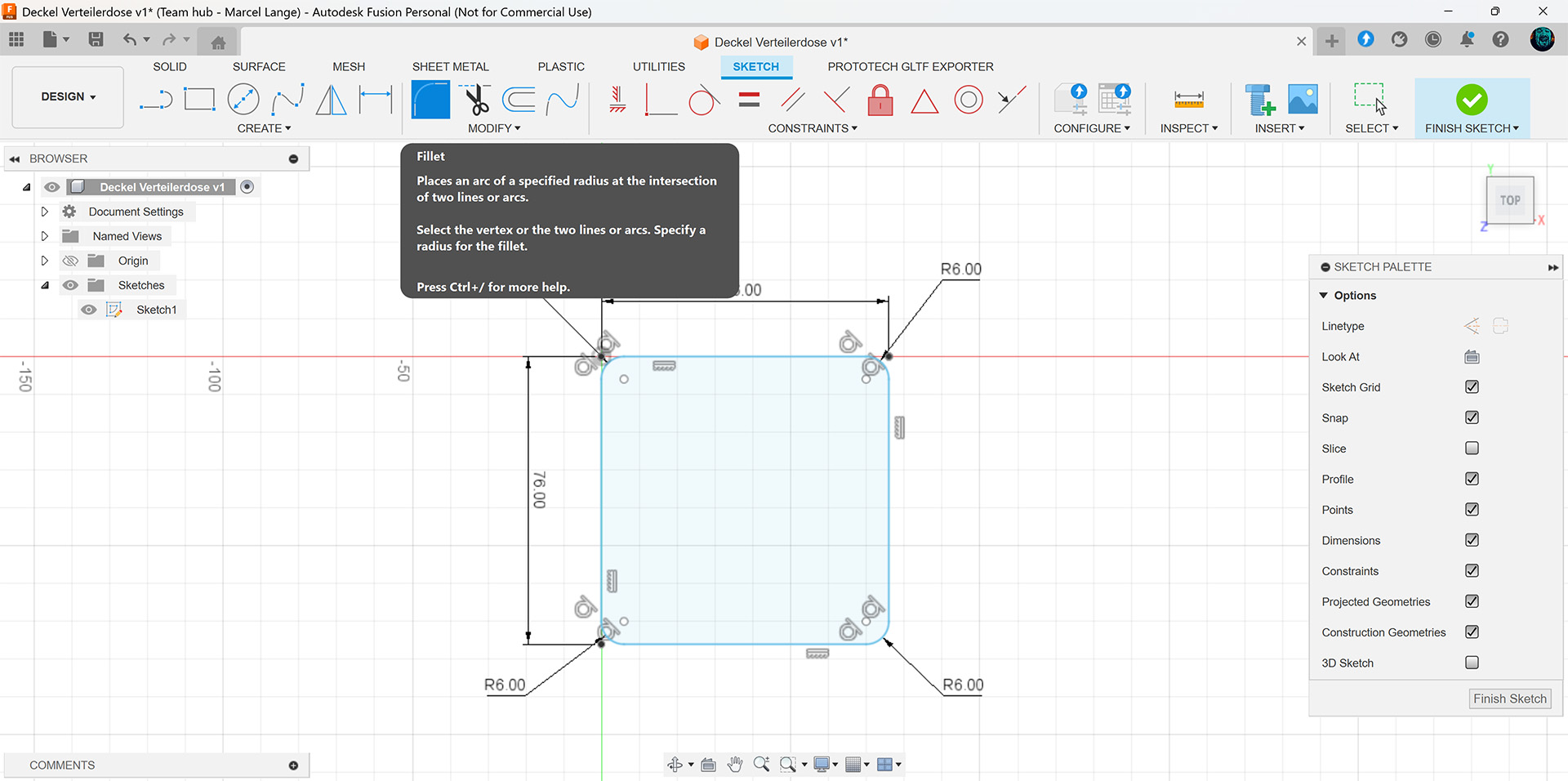The width and height of the screenshot is (1568, 781).
Task: Select the Trim scissors tool
Action: click(x=477, y=100)
